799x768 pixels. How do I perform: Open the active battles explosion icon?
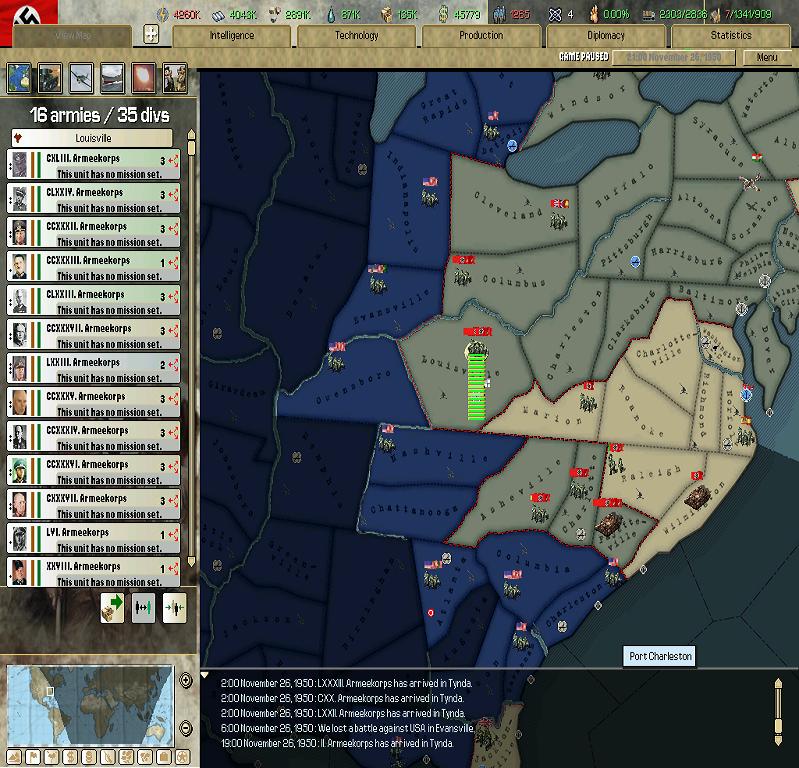click(143, 77)
